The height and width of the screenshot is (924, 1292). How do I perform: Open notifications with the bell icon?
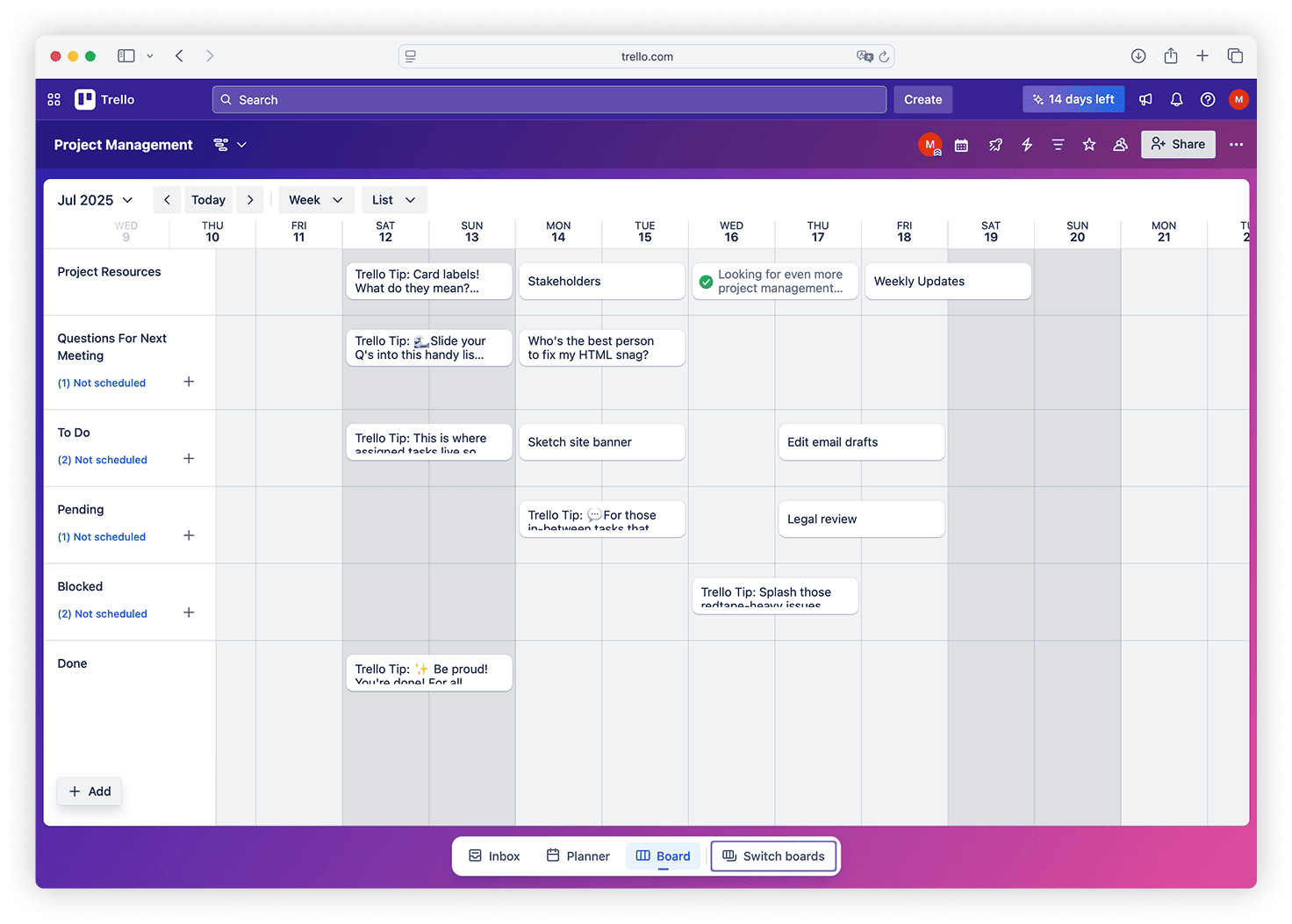point(1176,99)
